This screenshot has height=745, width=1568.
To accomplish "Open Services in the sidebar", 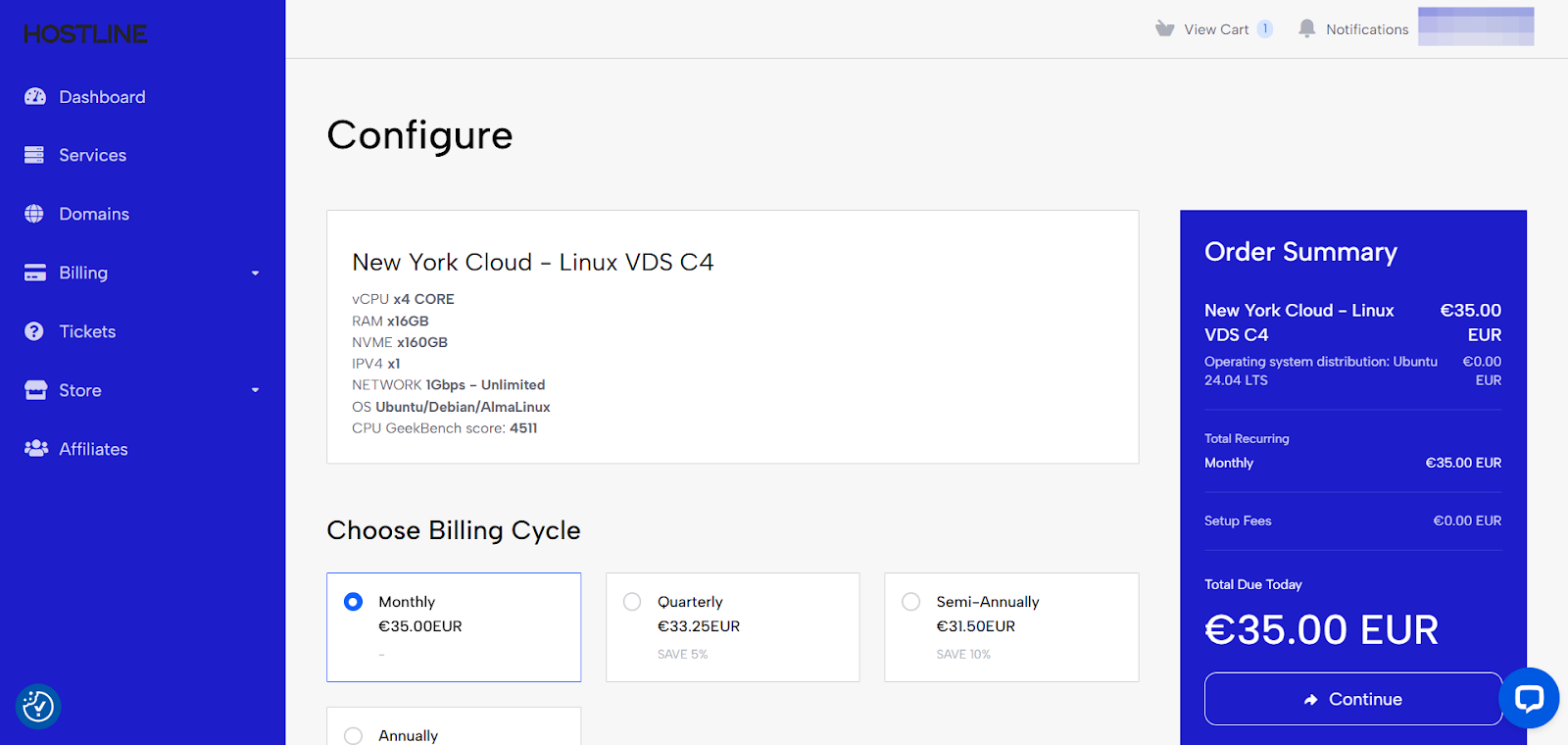I will (92, 155).
